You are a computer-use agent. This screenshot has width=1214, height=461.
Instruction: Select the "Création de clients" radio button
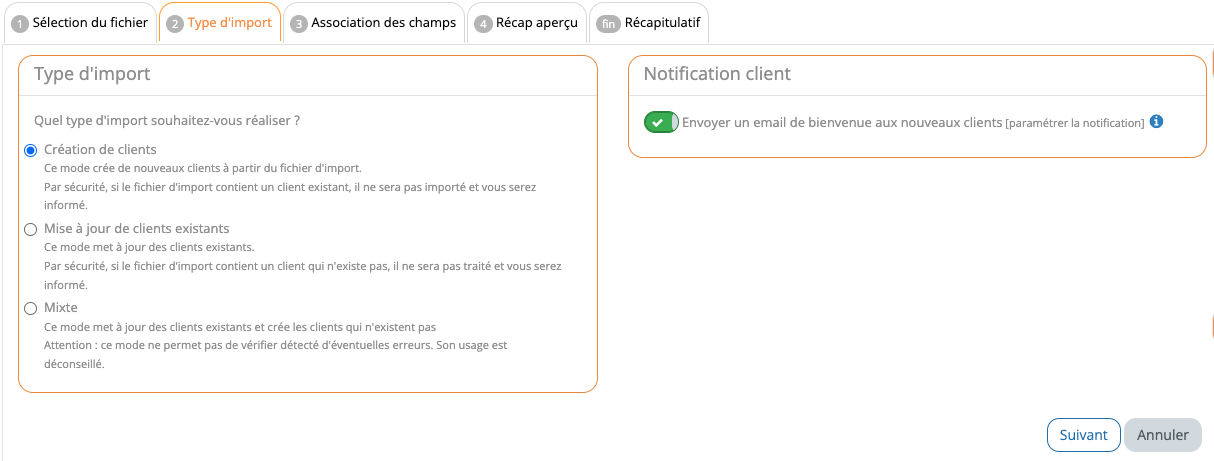pyautogui.click(x=30, y=150)
